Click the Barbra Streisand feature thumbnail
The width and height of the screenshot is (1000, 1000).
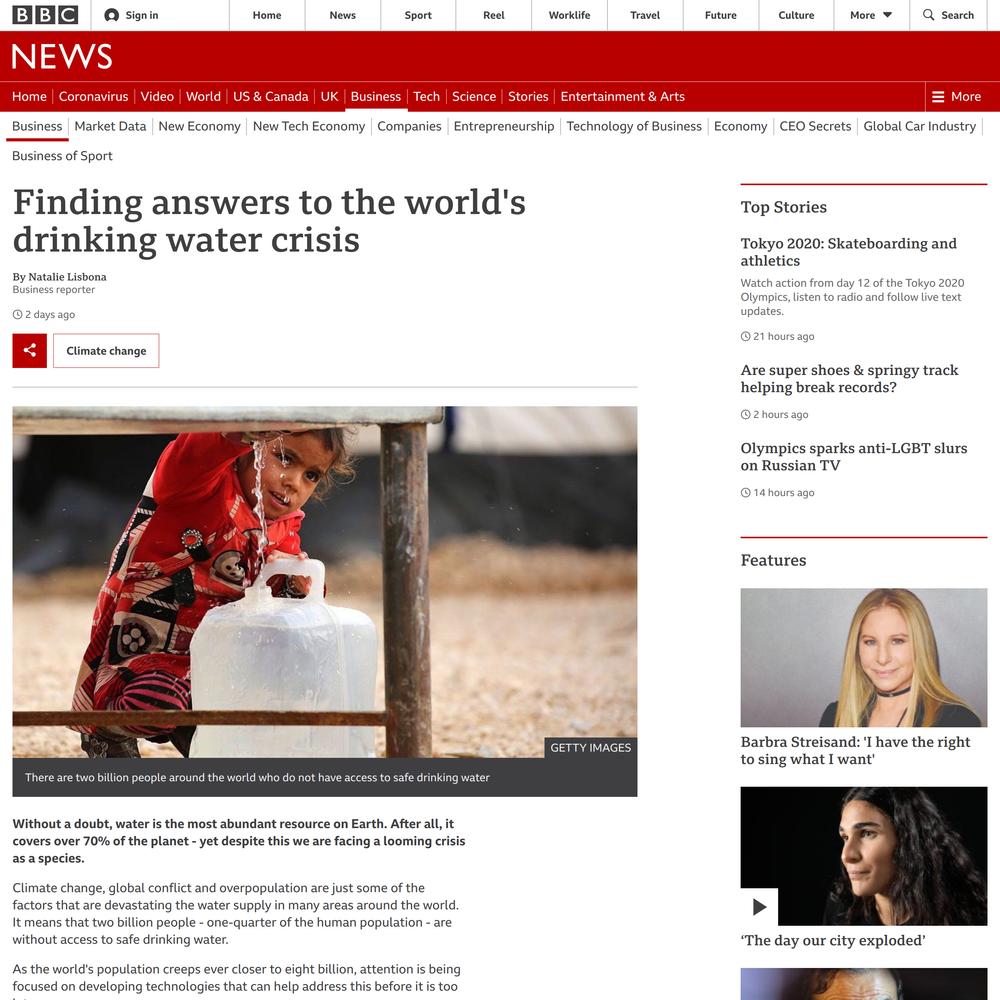click(x=864, y=658)
